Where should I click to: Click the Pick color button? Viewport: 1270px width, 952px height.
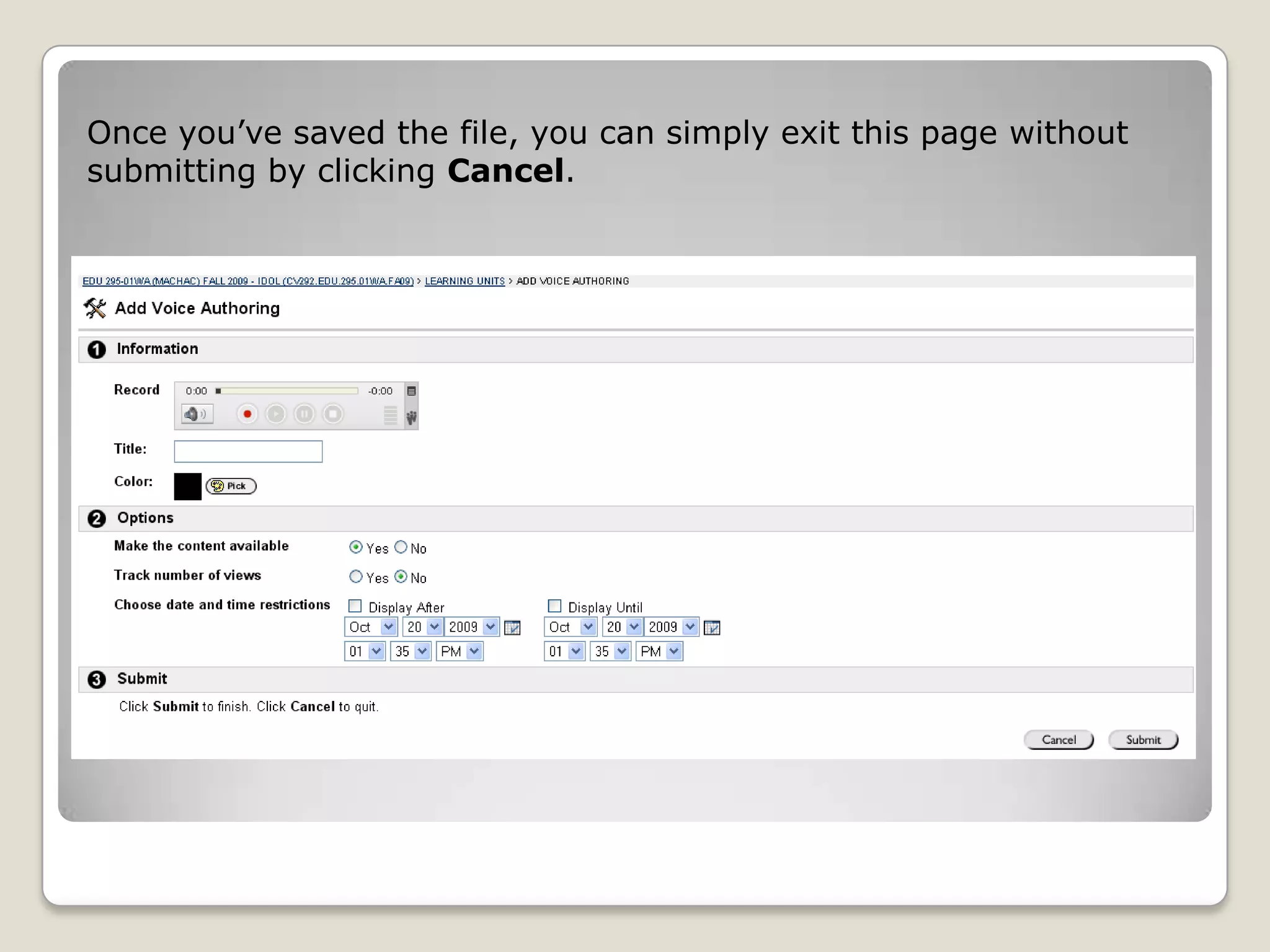pos(231,486)
